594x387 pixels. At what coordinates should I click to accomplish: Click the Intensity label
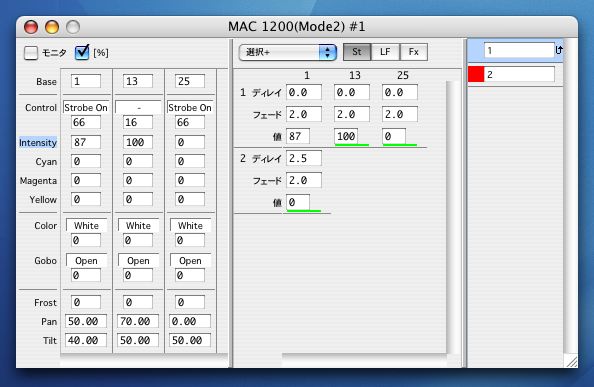[x=38, y=143]
